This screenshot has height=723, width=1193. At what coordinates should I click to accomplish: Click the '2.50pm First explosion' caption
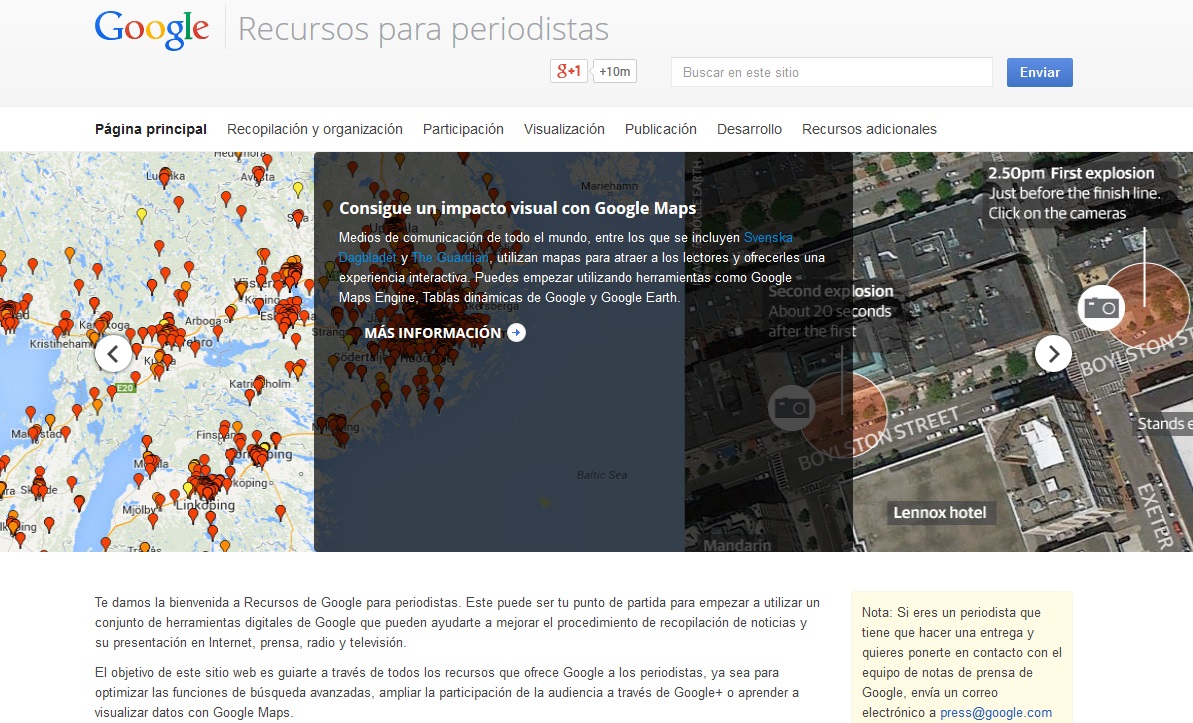tap(1071, 174)
